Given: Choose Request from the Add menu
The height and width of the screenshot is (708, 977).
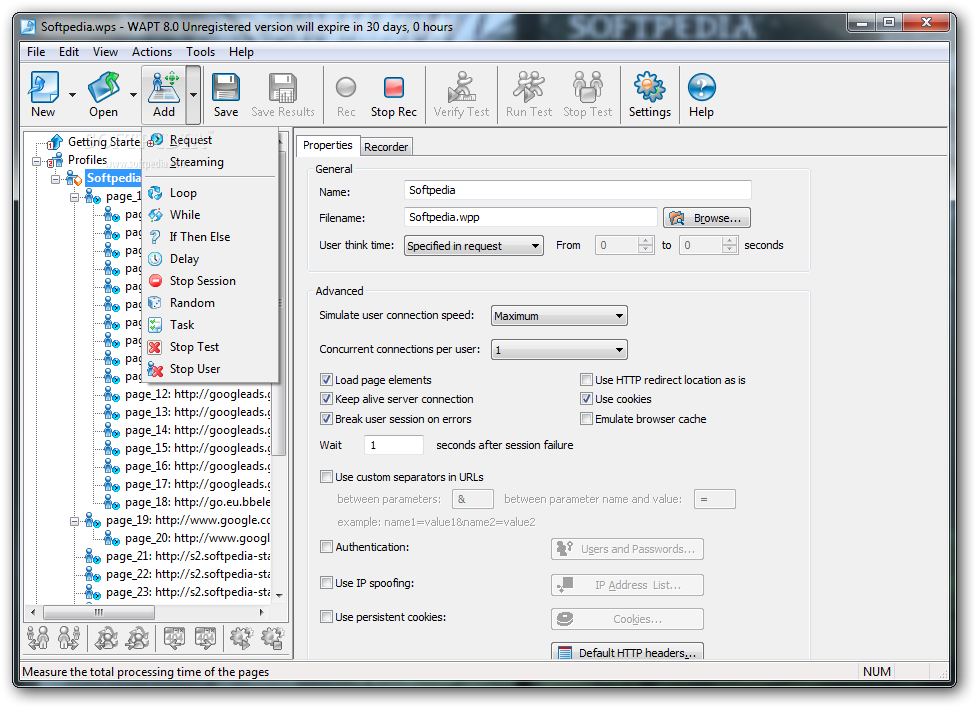Looking at the screenshot, I should [x=211, y=140].
